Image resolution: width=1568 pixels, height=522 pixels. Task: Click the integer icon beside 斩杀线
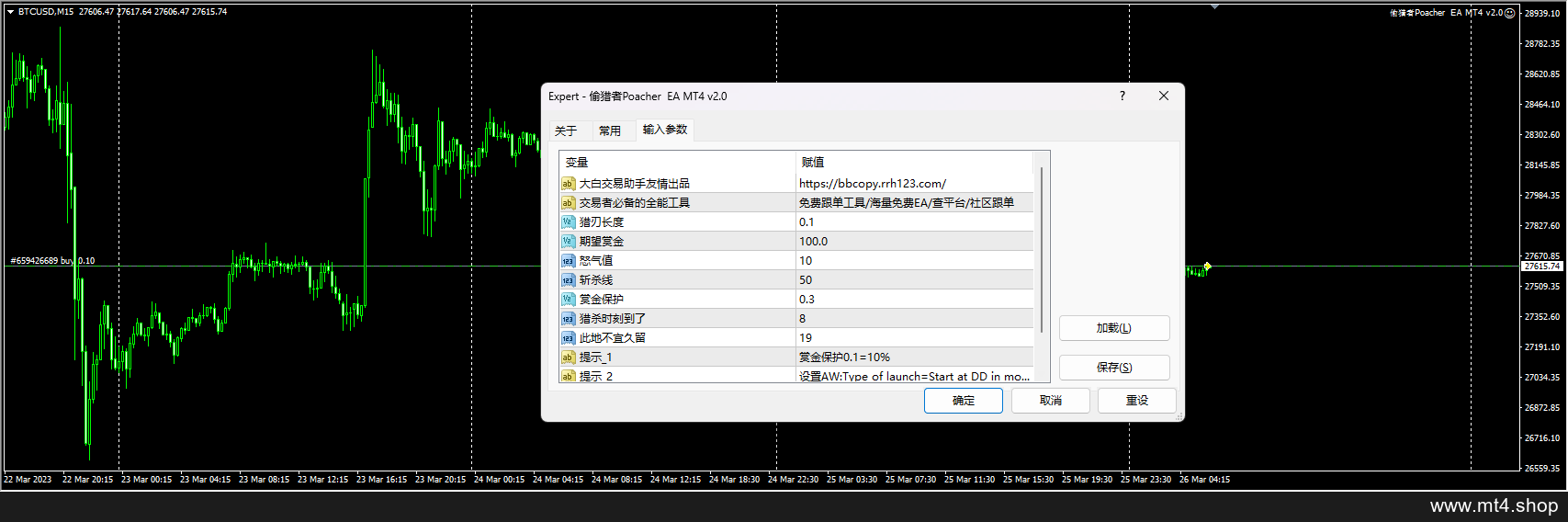click(x=568, y=280)
